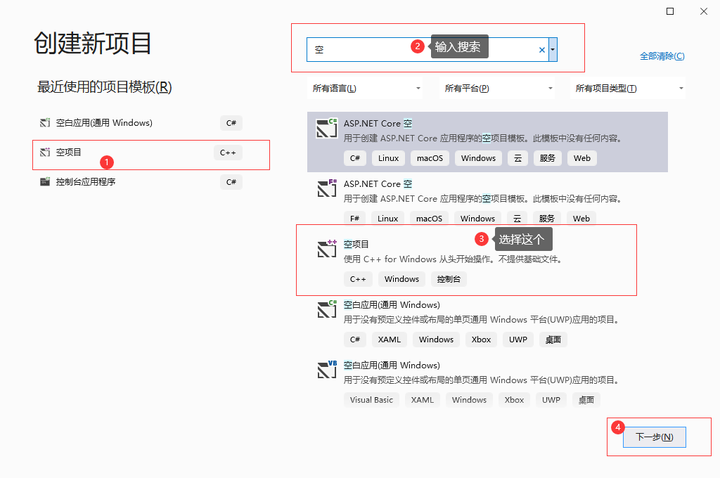Click the 全部清除 clear all link
This screenshot has height=478, width=720.
(662, 56)
